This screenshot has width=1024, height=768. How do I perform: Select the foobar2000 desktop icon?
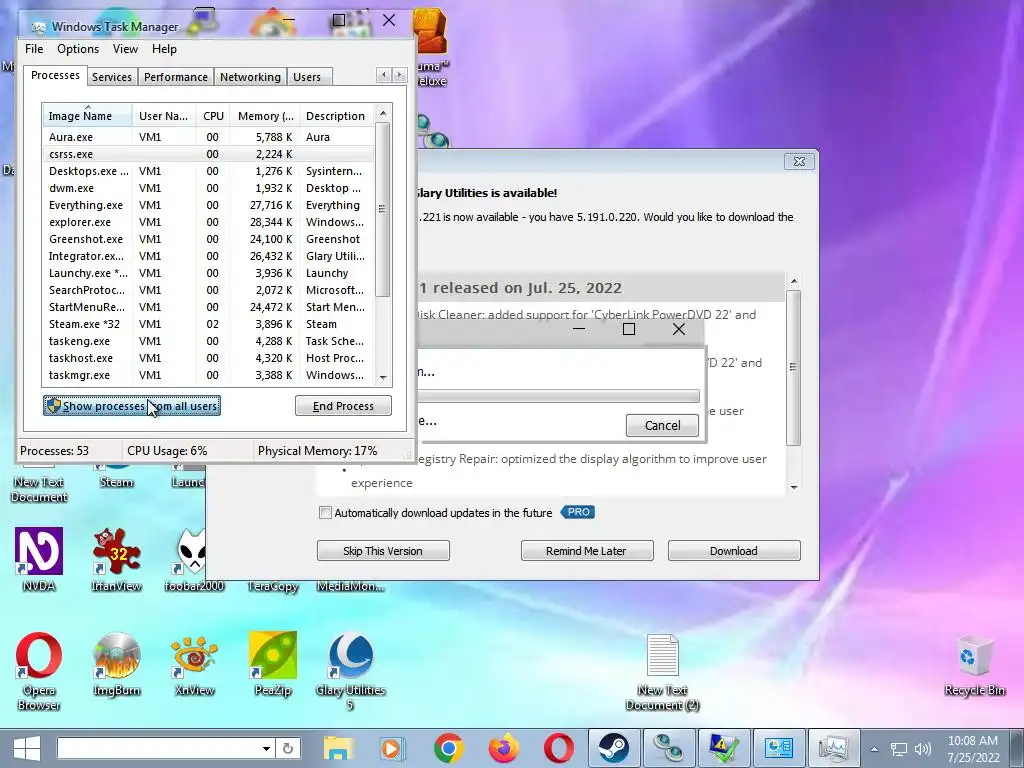click(194, 560)
